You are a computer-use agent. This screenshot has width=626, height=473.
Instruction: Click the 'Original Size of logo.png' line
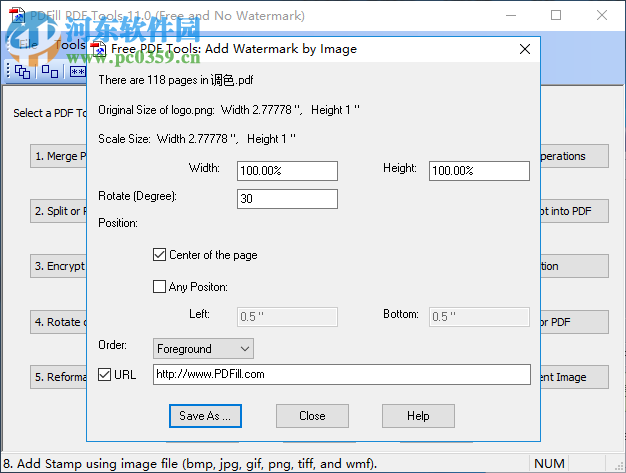[229, 110]
